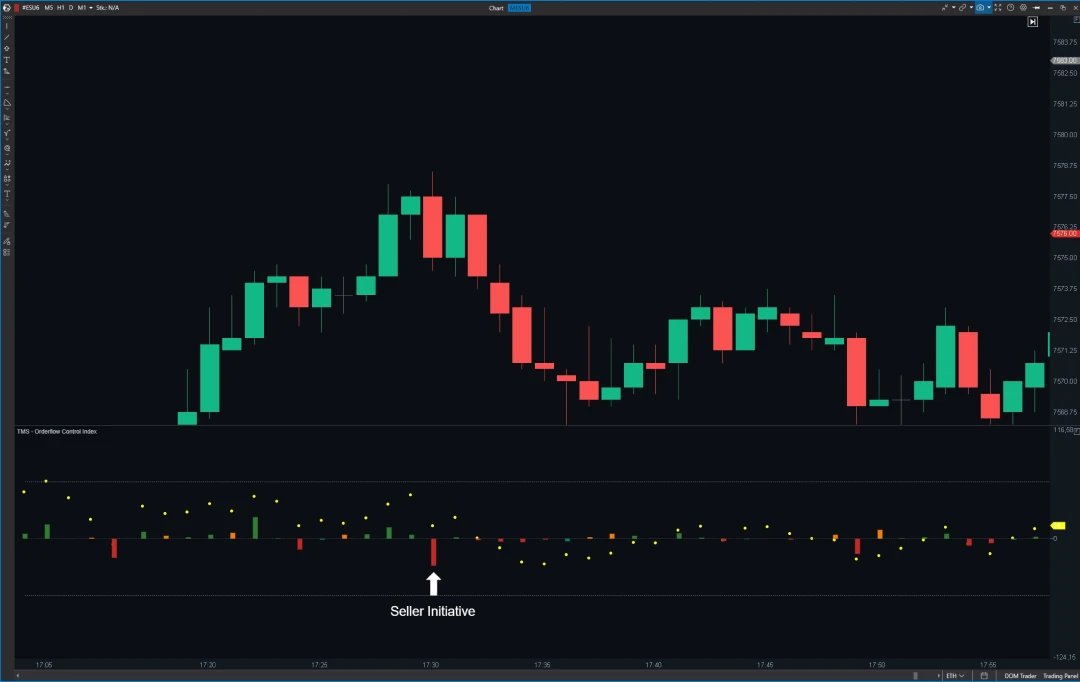Click the lower ruler tool icon
The image size is (1080, 682).
[x=7, y=214]
